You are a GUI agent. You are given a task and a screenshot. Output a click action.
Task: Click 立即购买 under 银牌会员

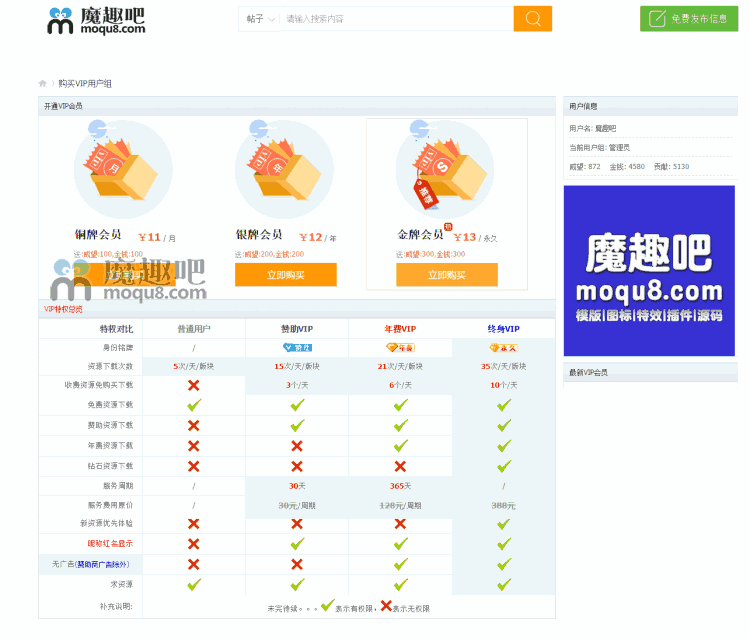pos(286,275)
